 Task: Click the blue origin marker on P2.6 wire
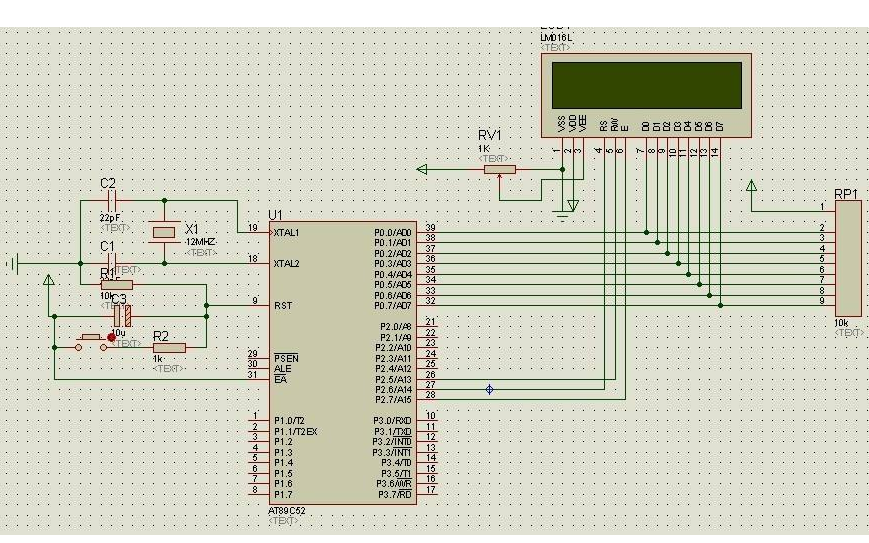coord(489,390)
